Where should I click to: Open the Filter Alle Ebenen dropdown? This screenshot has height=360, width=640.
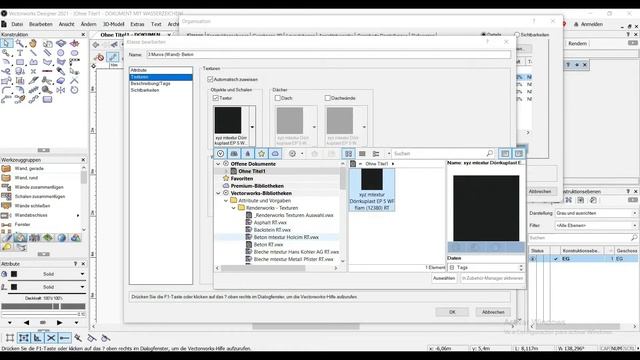click(x=596, y=225)
